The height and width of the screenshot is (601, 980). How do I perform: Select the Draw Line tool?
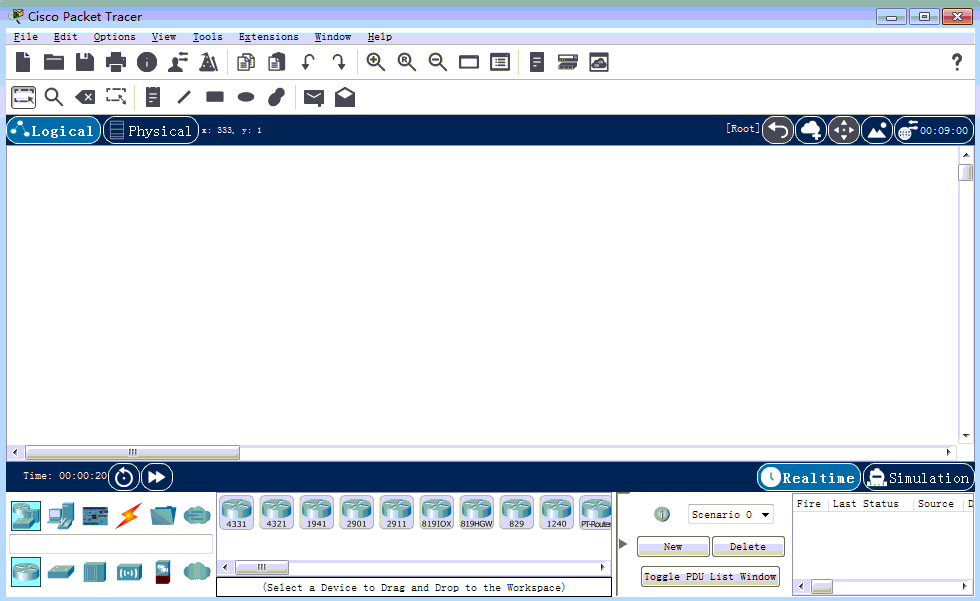tap(184, 97)
